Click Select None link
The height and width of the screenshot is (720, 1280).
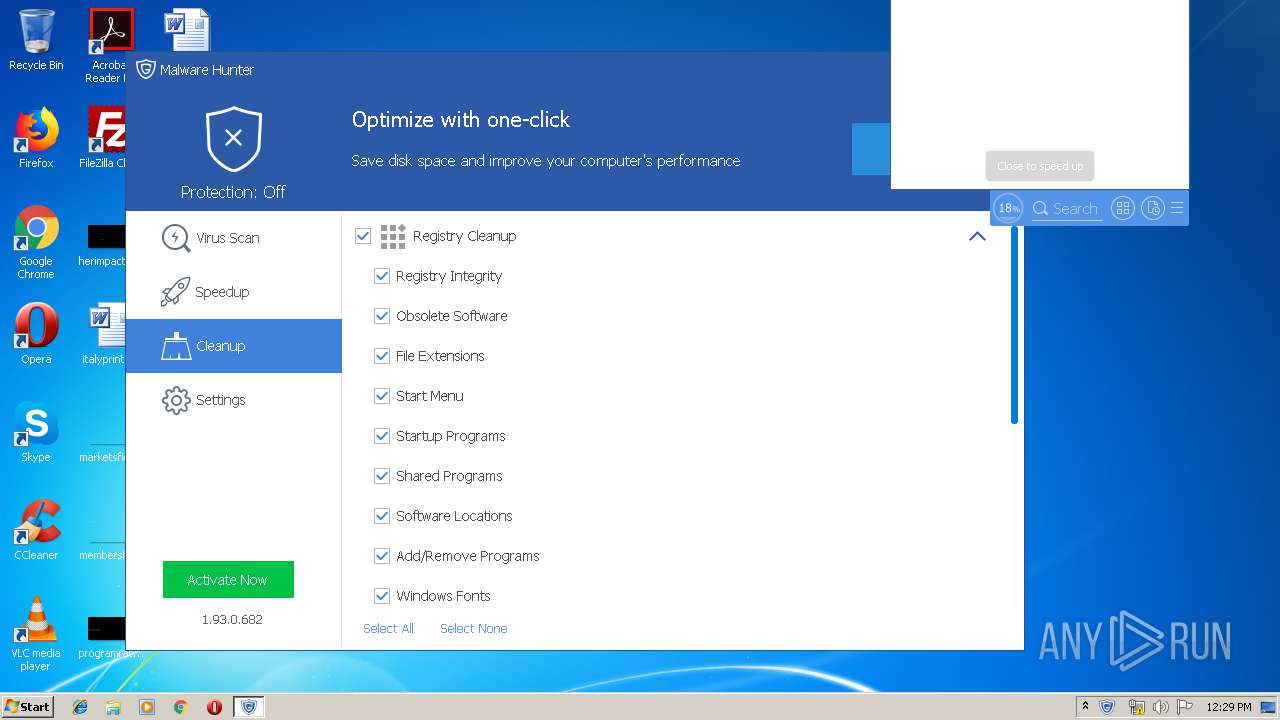point(474,628)
